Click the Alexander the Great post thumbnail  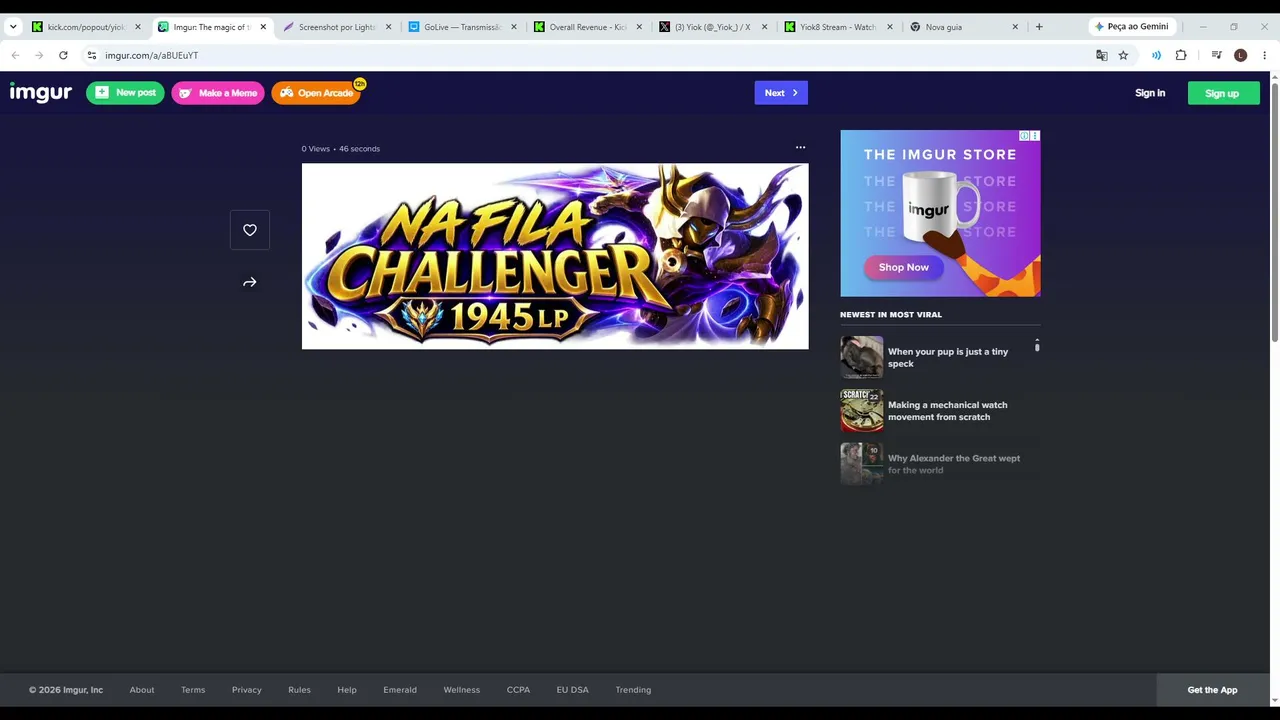coord(862,463)
